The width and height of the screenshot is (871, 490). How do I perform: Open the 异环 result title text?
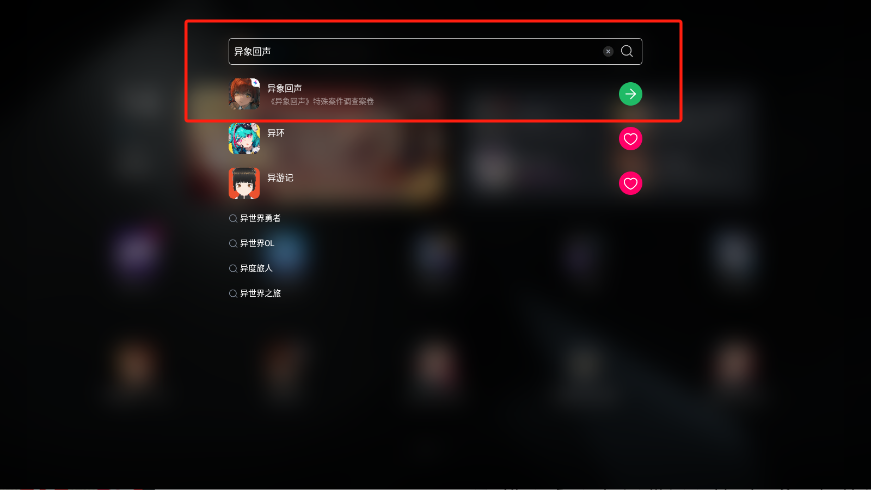276,133
